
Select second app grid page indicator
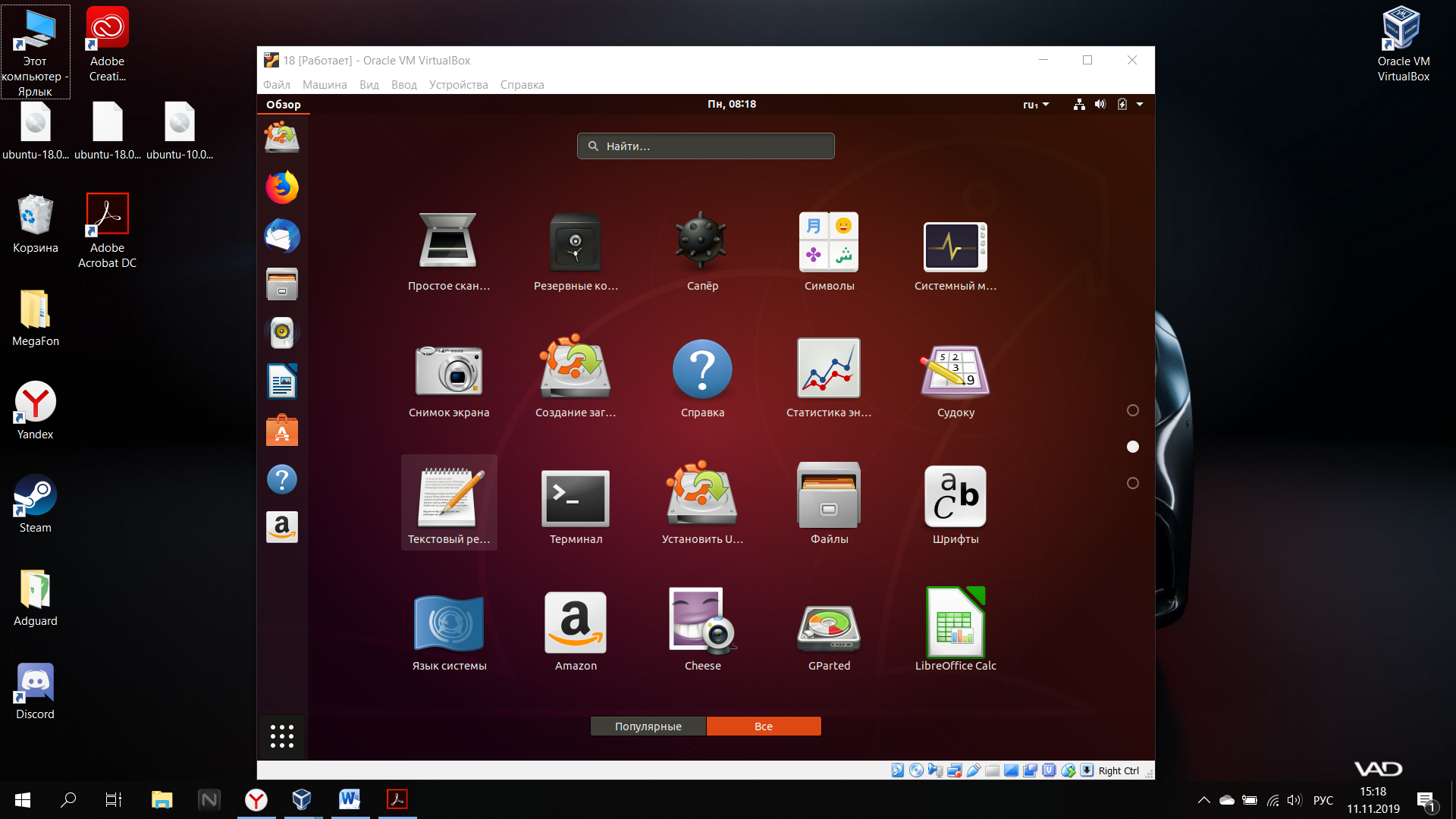(x=1133, y=447)
